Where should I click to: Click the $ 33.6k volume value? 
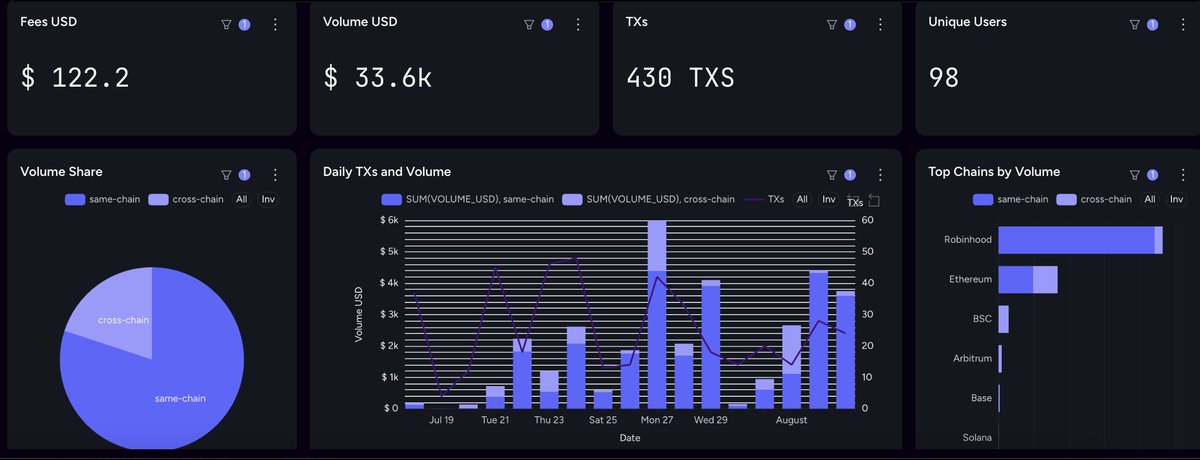pyautogui.click(x=377, y=77)
